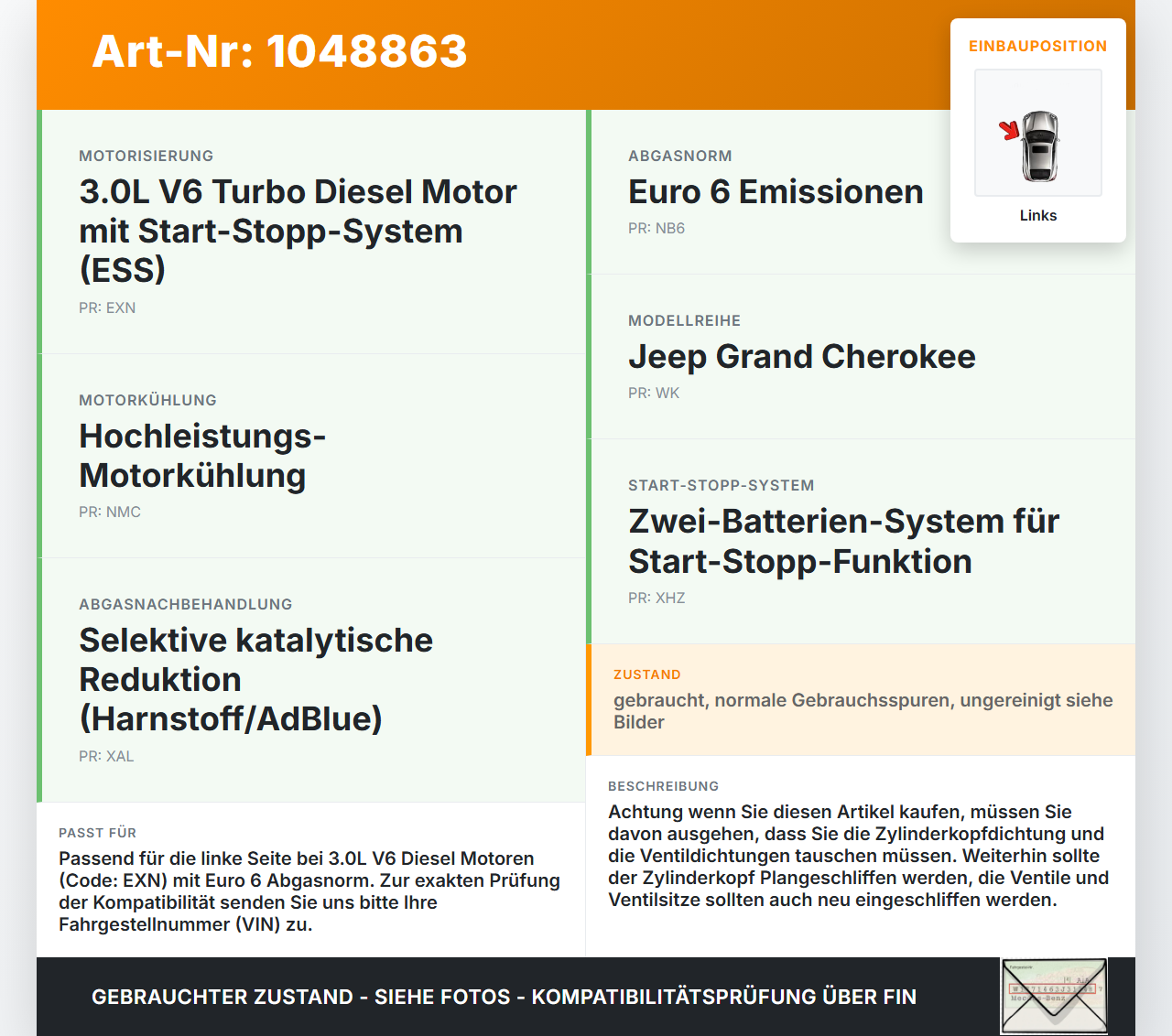Click the PASST FÜR label
Viewport: 1172px width, 1036px height.
pos(98,833)
